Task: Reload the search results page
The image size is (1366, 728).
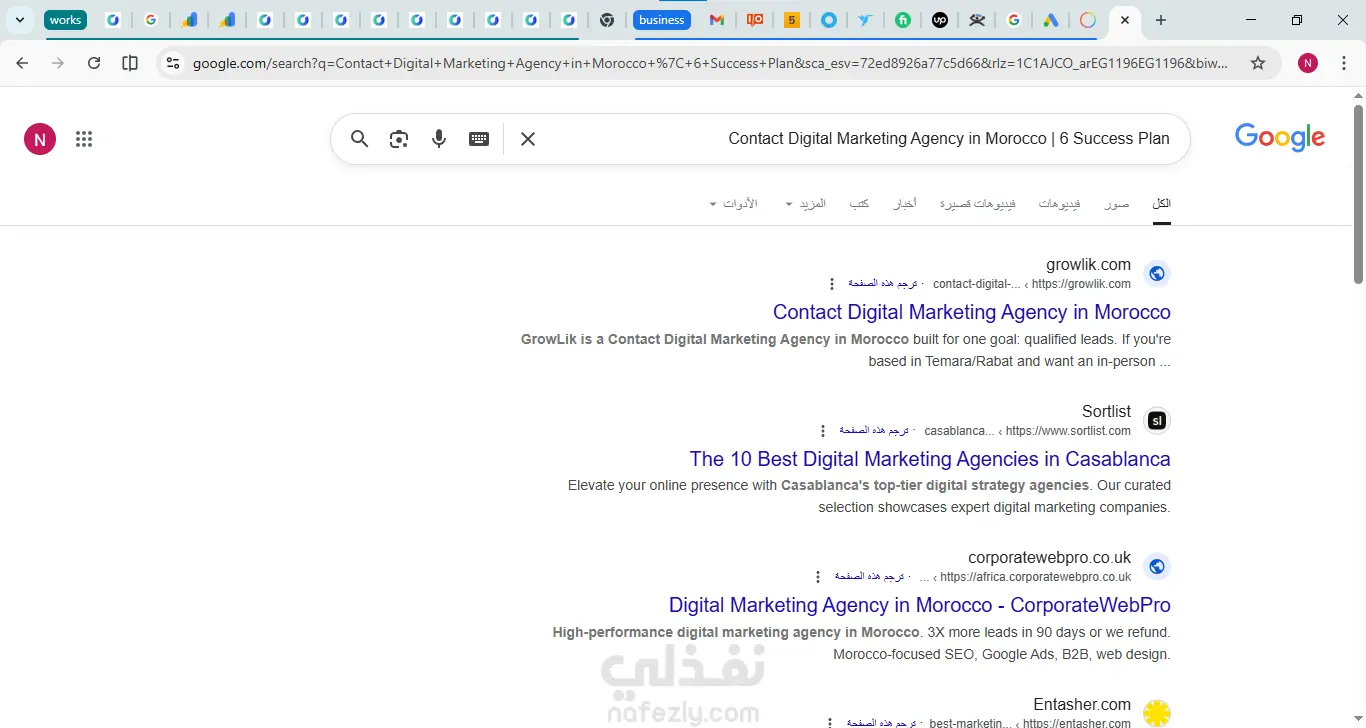Action: [x=94, y=63]
